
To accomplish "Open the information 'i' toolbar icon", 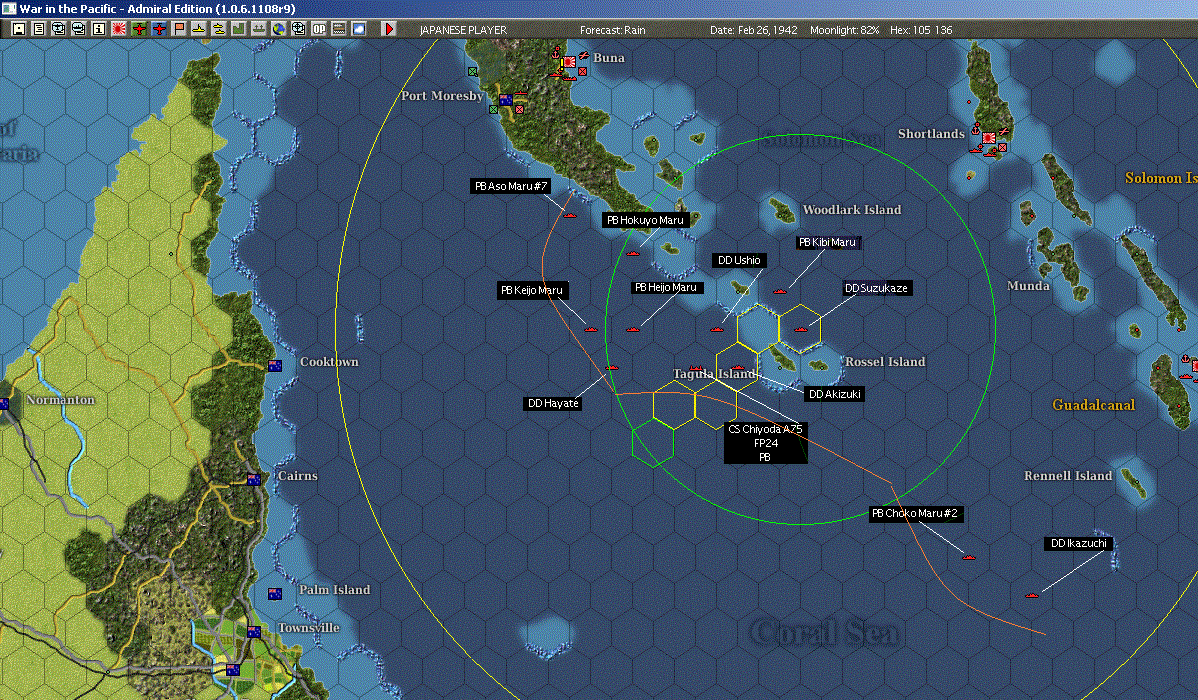I will coord(99,29).
